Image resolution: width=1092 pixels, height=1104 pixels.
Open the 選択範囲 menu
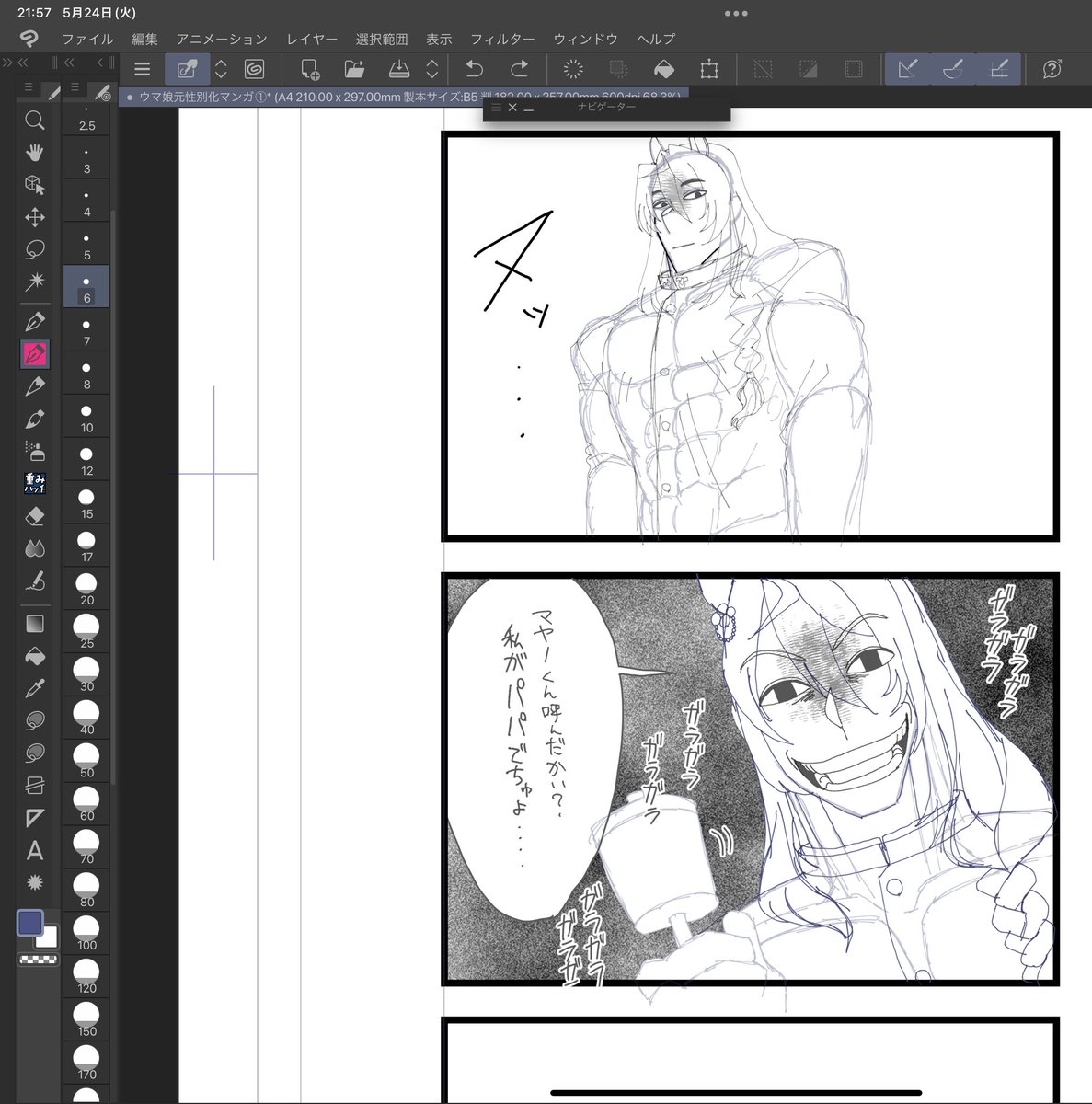click(x=382, y=39)
